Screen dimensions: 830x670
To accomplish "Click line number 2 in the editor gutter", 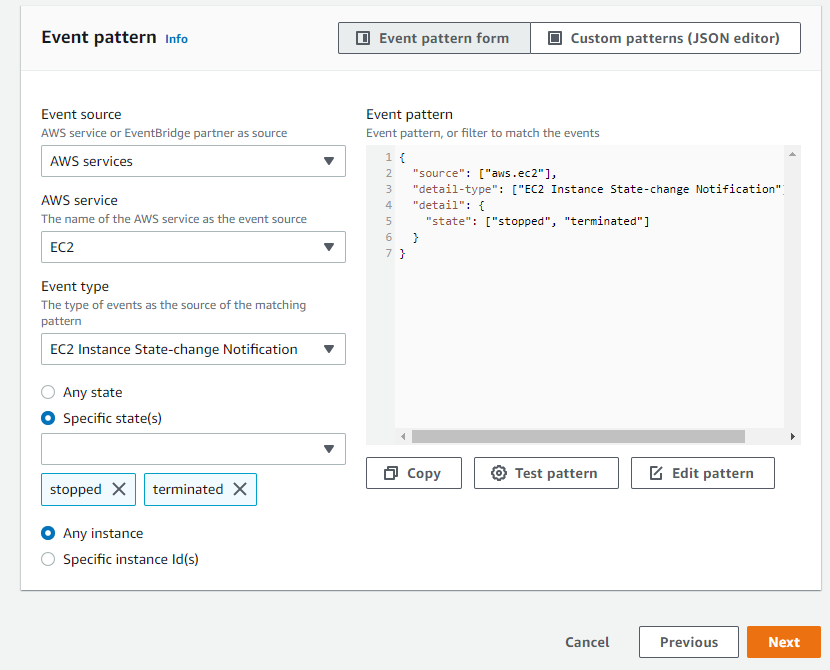I will pyautogui.click(x=389, y=173).
